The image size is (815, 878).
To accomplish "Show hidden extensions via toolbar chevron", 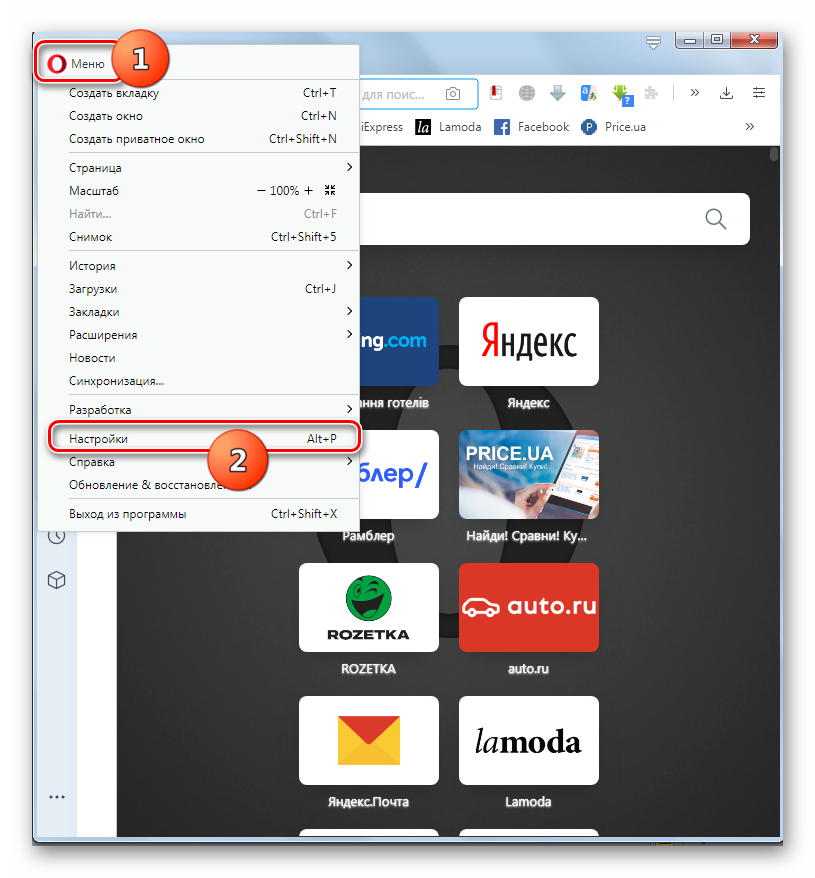I will click(x=695, y=92).
